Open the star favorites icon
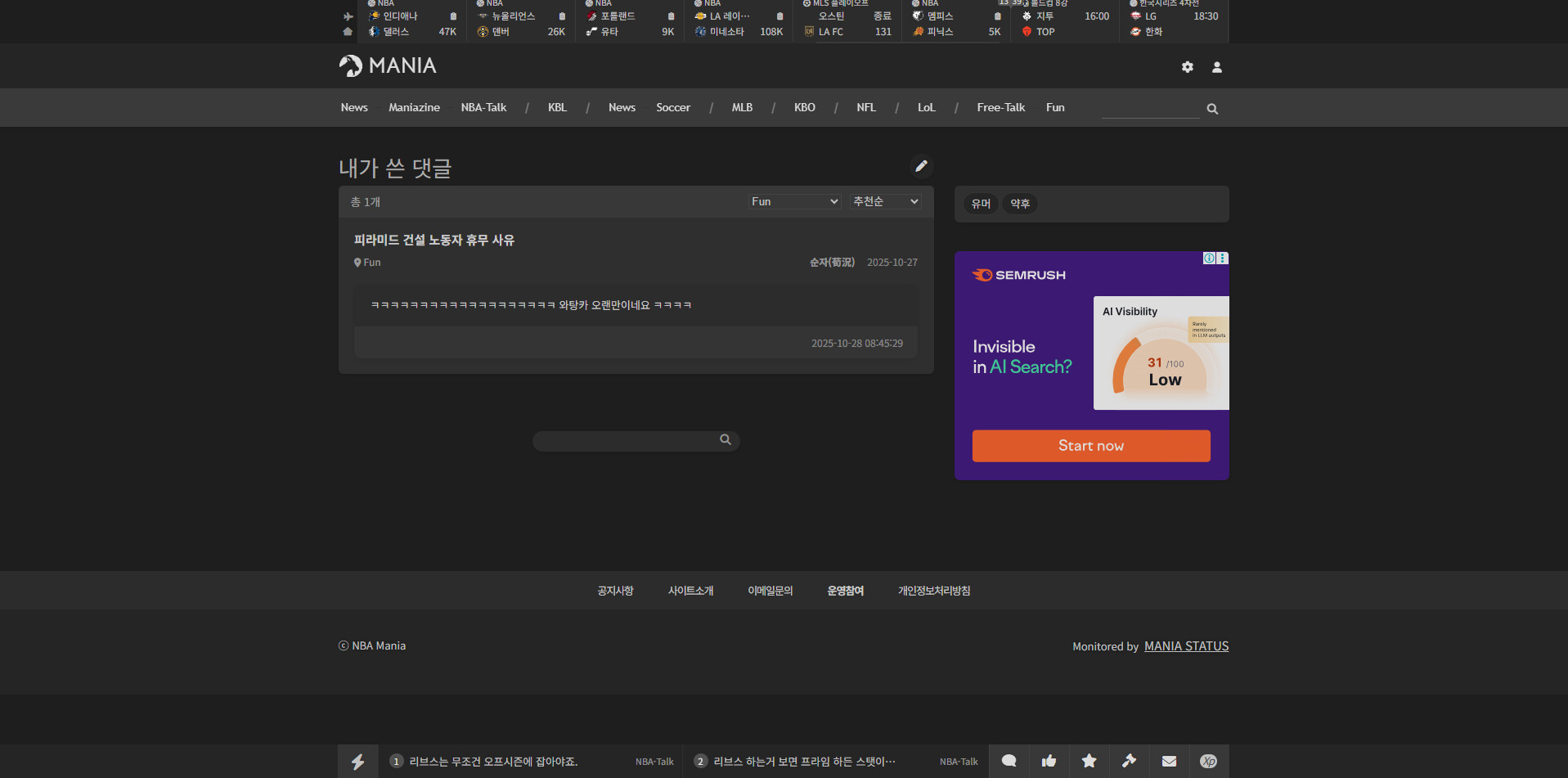This screenshot has height=778, width=1568. coord(1089,761)
